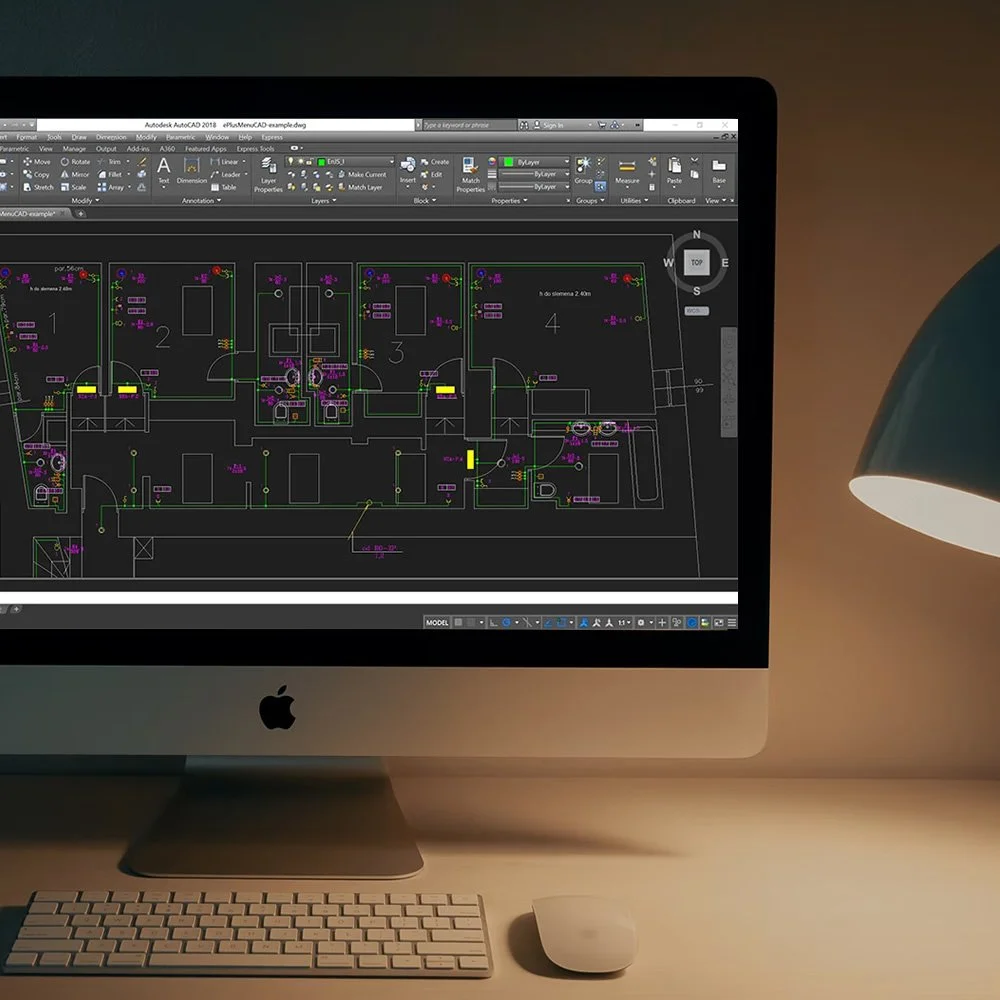Image resolution: width=1000 pixels, height=1000 pixels.
Task: Choose the Array tool
Action: 111,187
